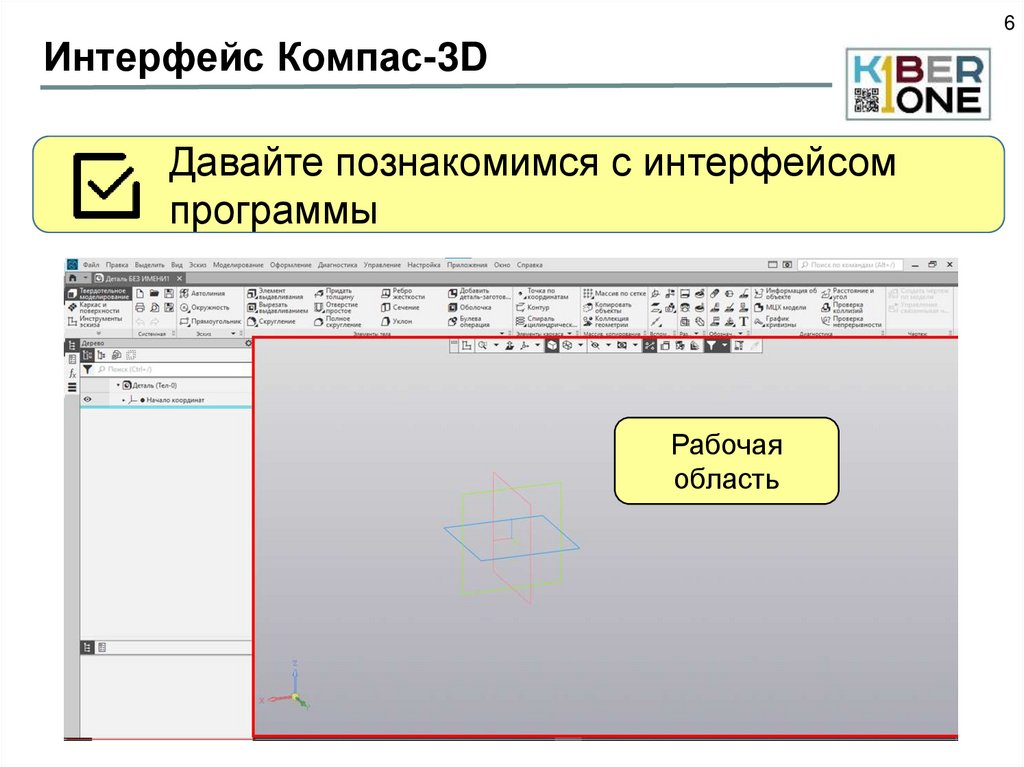Open the Справка menu
This screenshot has height=767, width=1024.
pyautogui.click(x=530, y=265)
